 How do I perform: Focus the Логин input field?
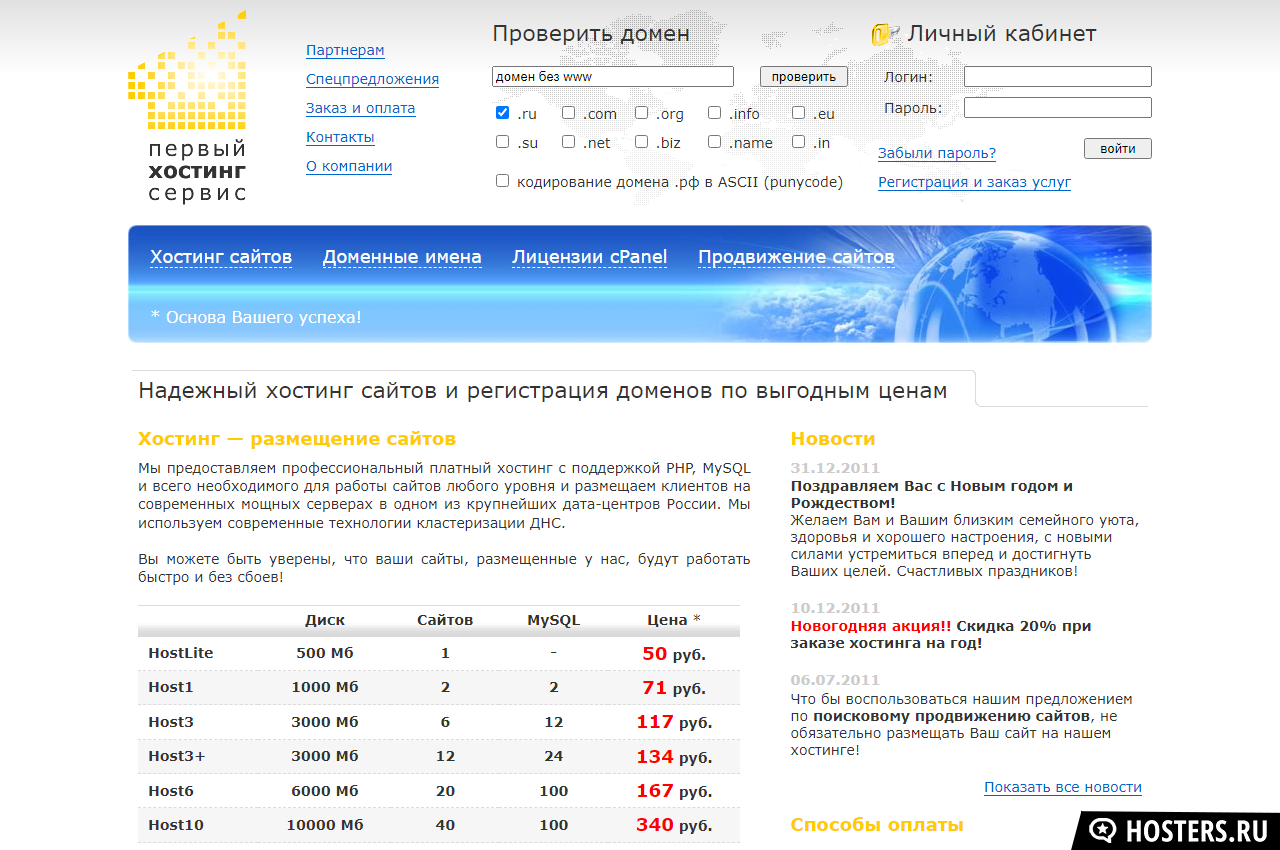pyautogui.click(x=1058, y=77)
